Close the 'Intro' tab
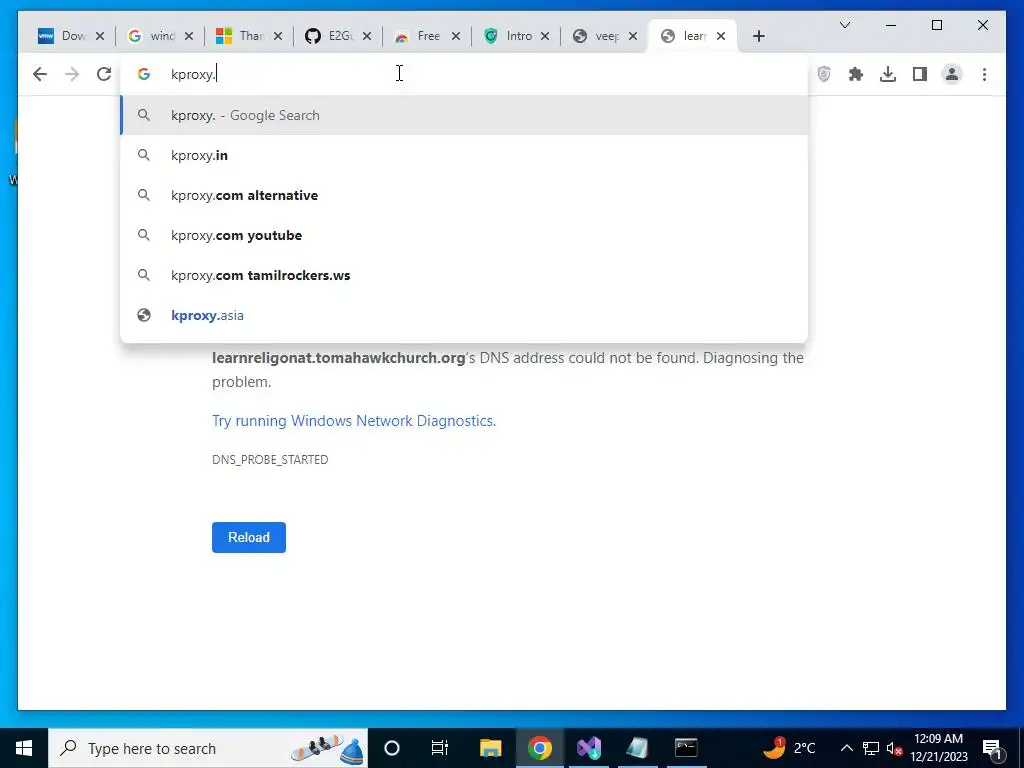The height and width of the screenshot is (768, 1024). click(545, 36)
